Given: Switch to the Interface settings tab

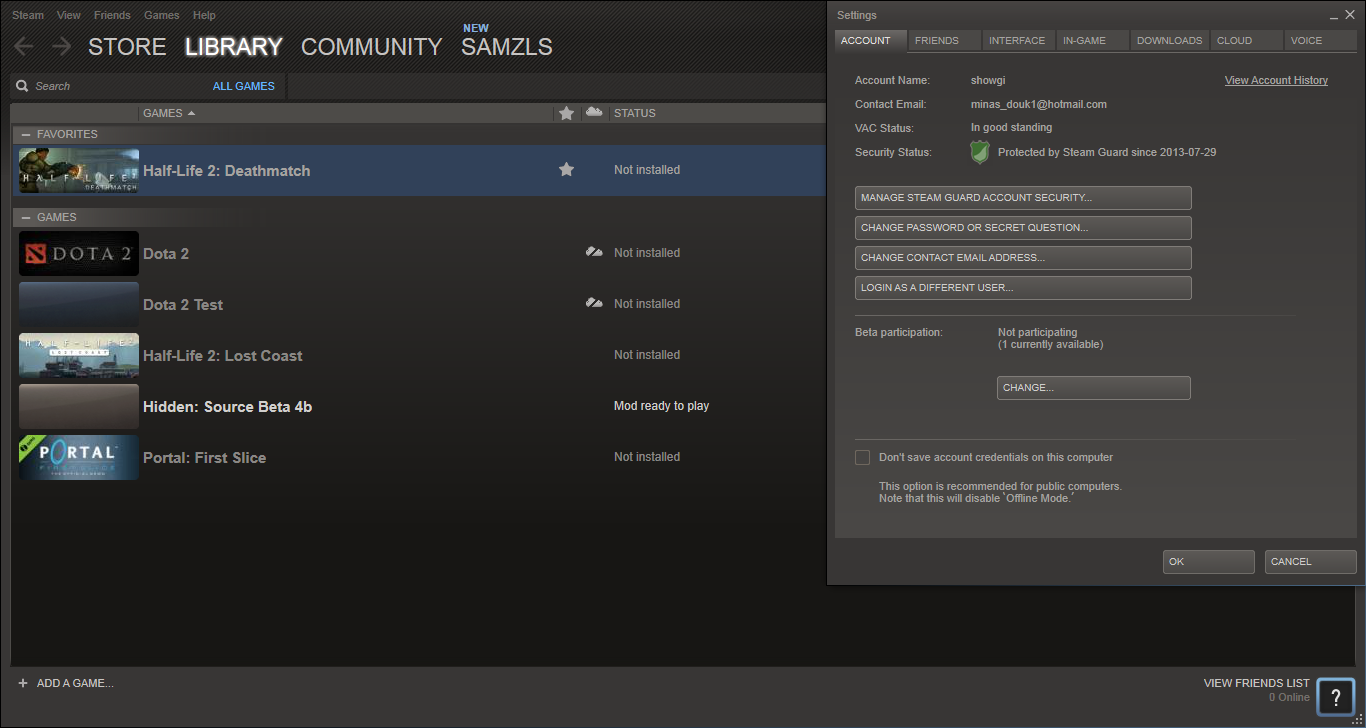Looking at the screenshot, I should pos(1018,41).
